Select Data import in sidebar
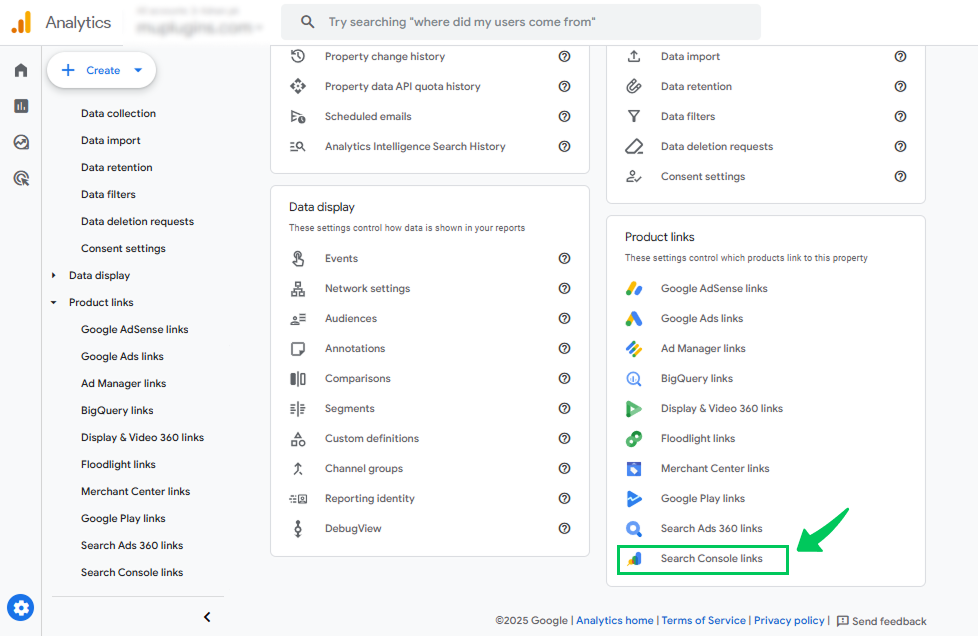 [110, 140]
